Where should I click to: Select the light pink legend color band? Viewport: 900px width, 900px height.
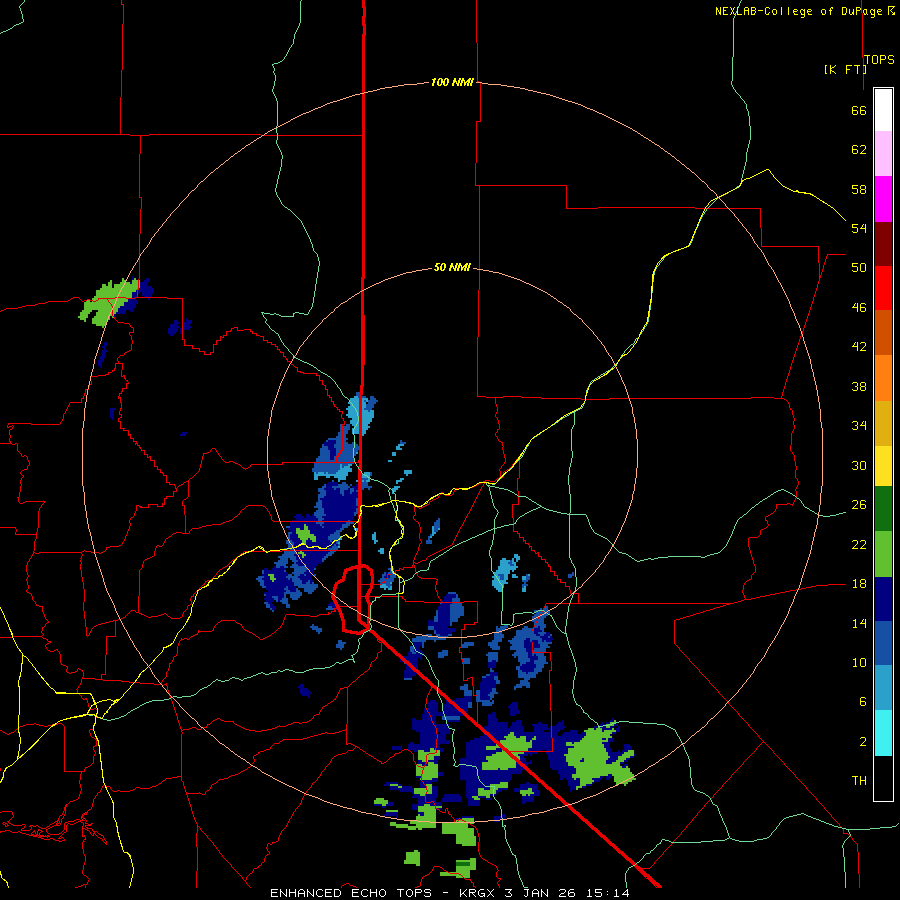(x=883, y=153)
